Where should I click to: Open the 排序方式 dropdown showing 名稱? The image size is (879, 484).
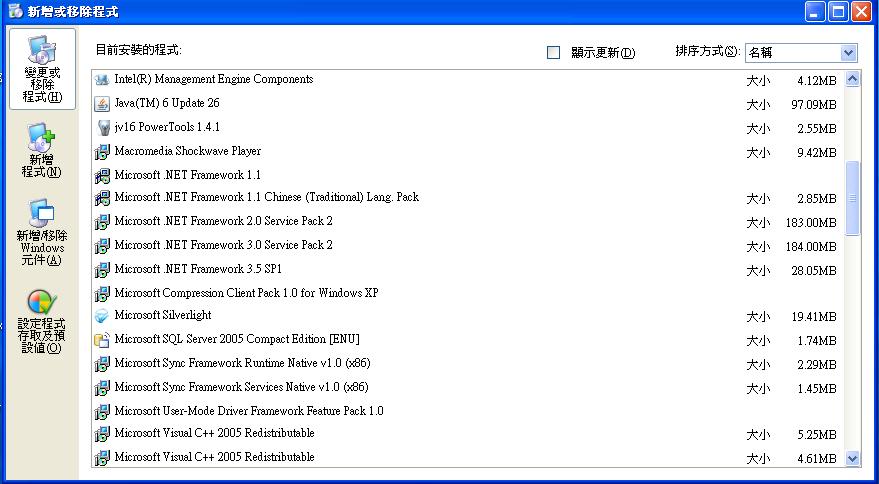click(x=801, y=53)
